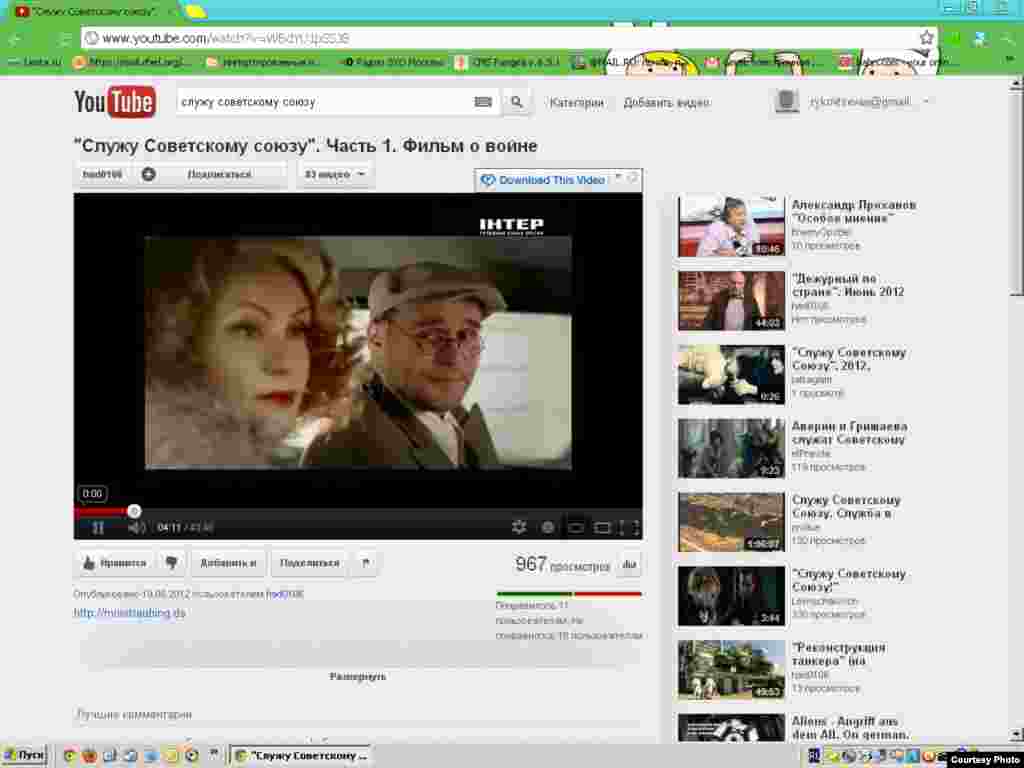Image resolution: width=1024 pixels, height=768 pixels.
Task: Subscribe with Подписаться button
Action: point(210,174)
